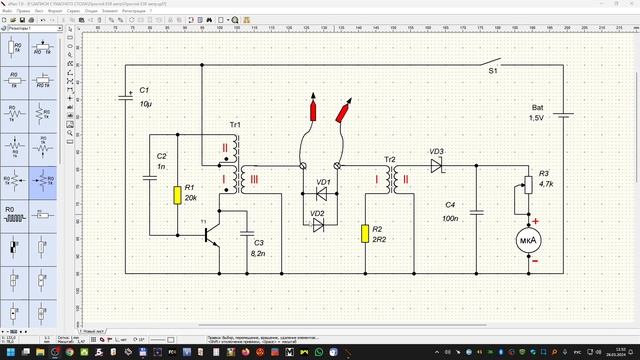Viewport: 640px width, 360px height.
Task: Click the zoom magnifier icon in top toolbar
Action: (x=235, y=20)
